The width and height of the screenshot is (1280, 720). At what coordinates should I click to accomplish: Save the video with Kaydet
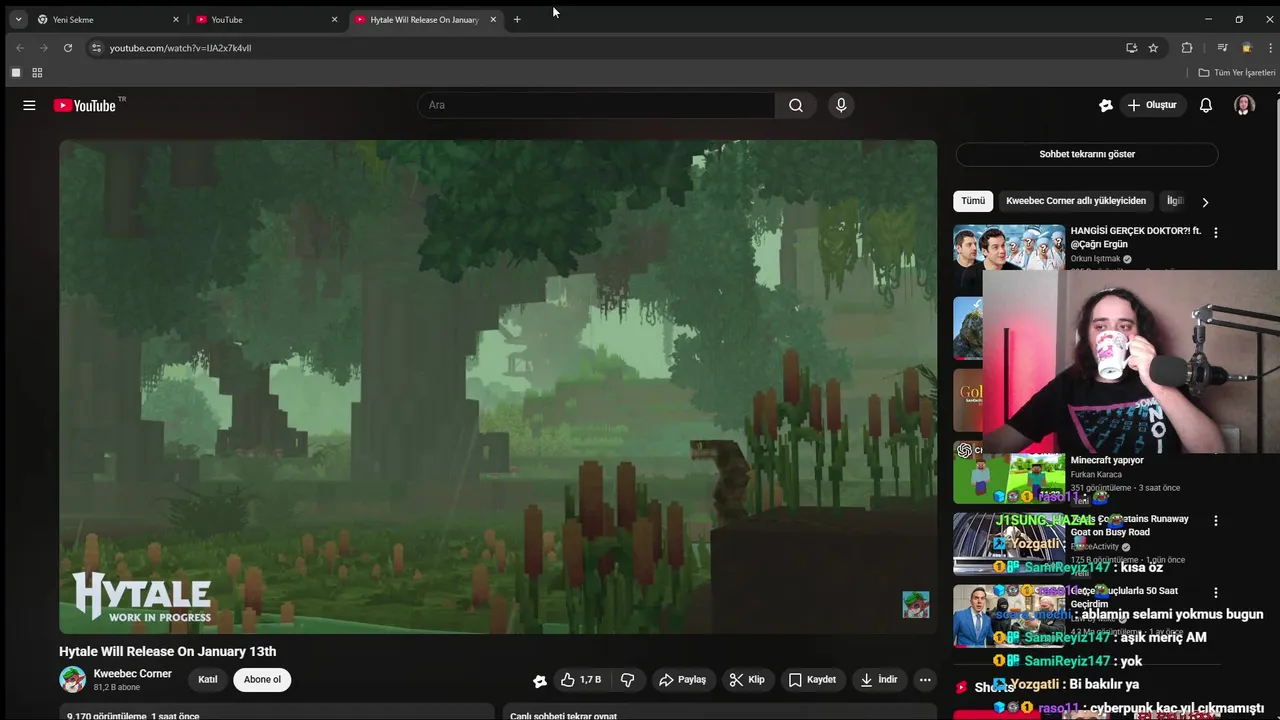click(x=812, y=680)
